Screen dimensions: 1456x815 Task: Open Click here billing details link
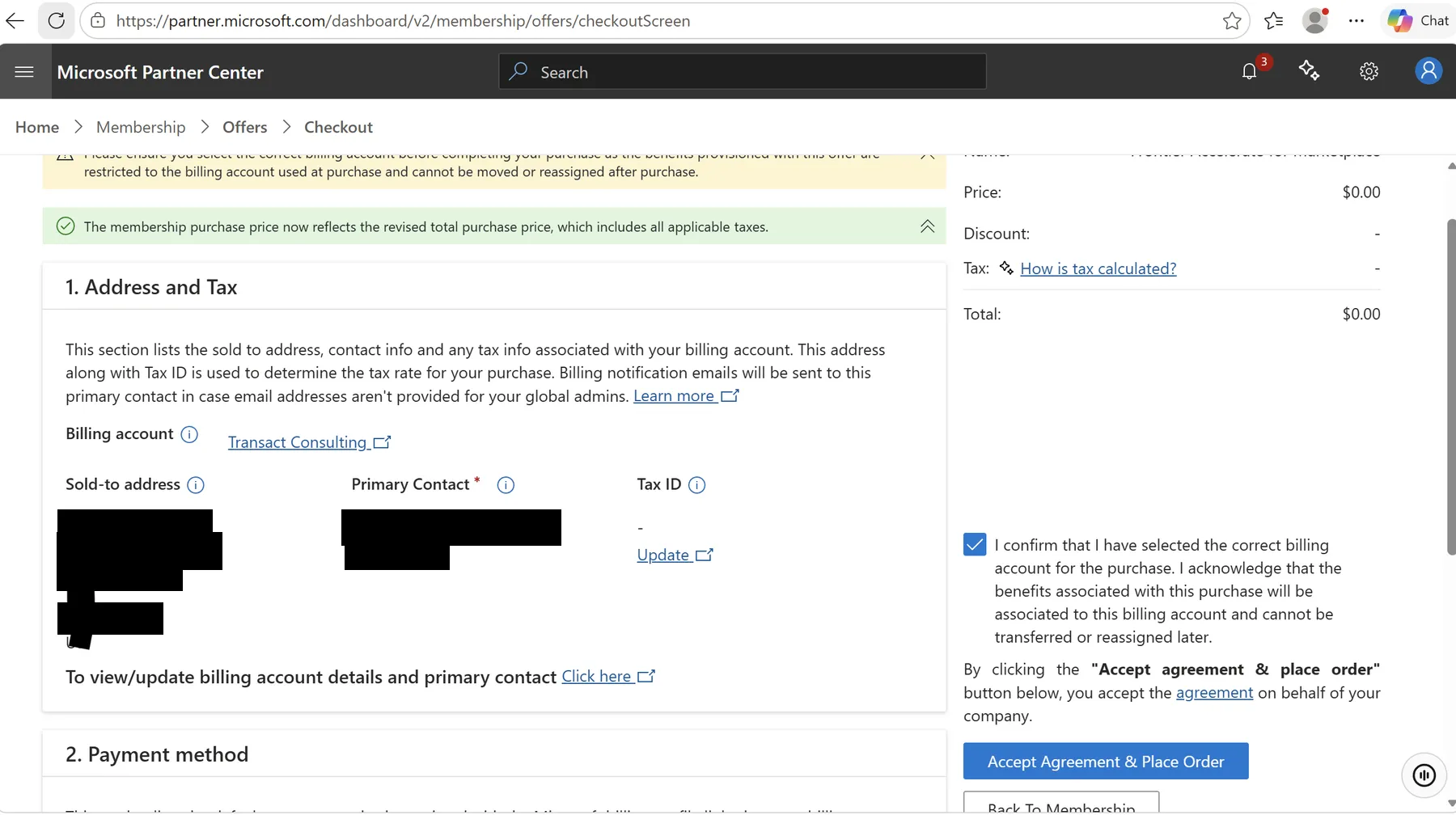pos(608,677)
